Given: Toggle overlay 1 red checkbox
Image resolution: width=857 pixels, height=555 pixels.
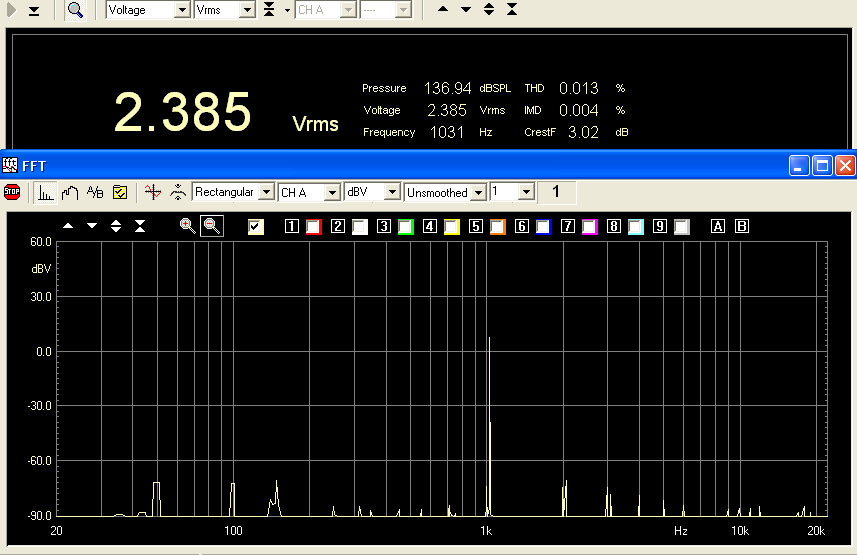Looking at the screenshot, I should pos(313,227).
